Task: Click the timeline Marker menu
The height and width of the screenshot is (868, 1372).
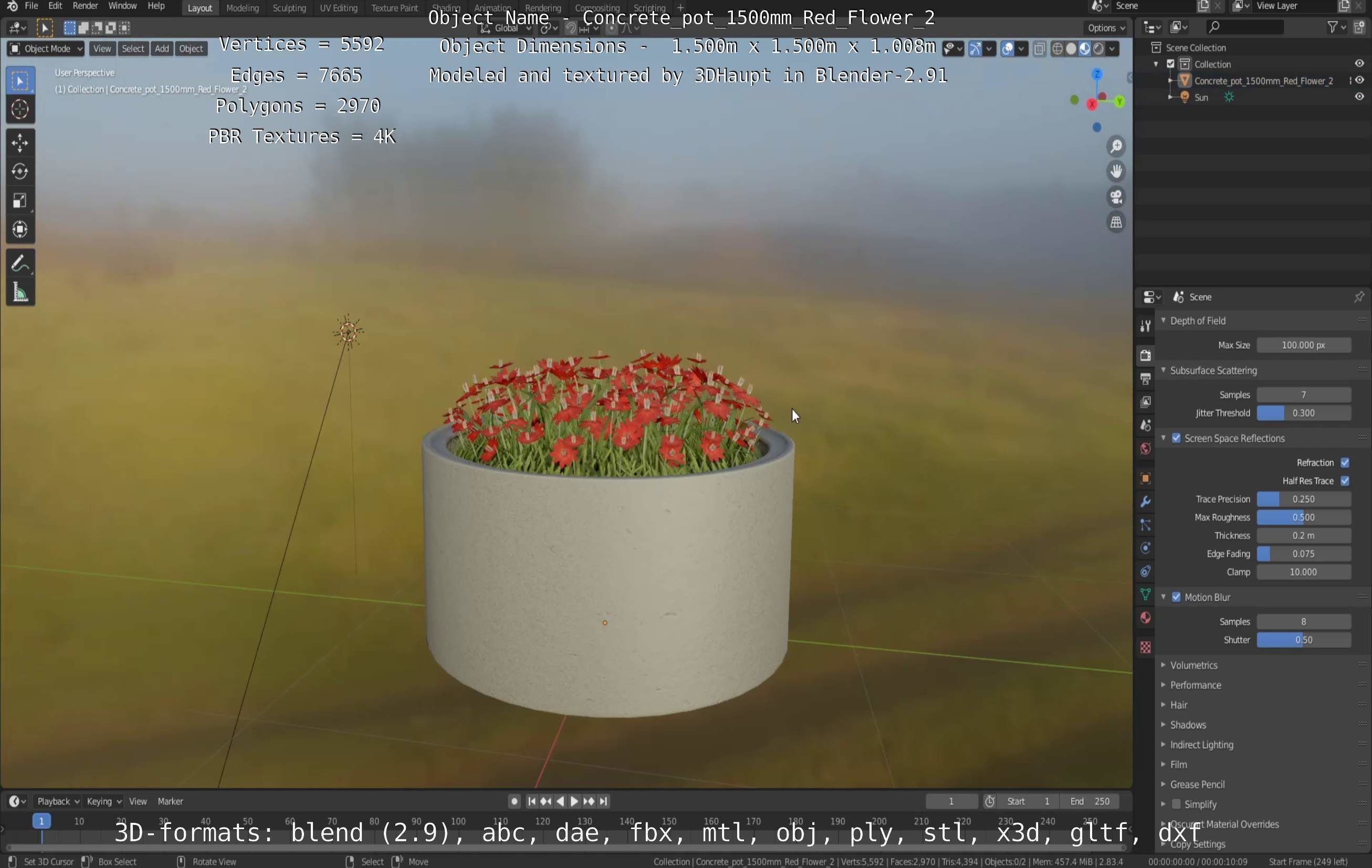Action: click(x=170, y=801)
